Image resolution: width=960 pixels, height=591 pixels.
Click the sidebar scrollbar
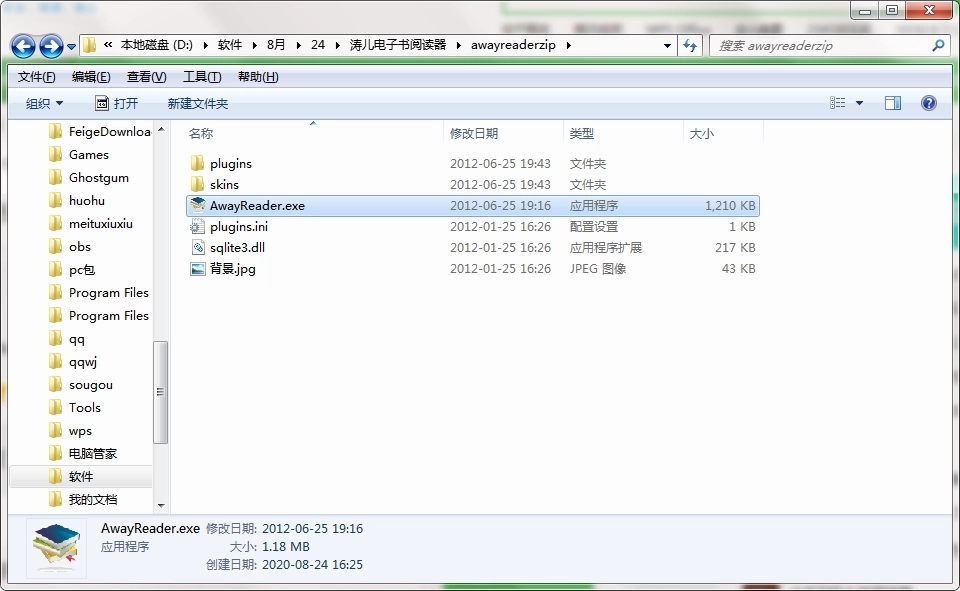coord(161,390)
